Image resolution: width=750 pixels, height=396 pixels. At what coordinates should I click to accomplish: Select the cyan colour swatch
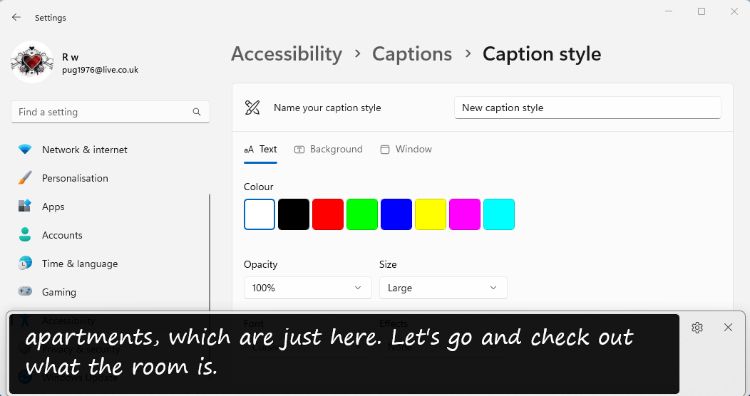click(x=499, y=214)
